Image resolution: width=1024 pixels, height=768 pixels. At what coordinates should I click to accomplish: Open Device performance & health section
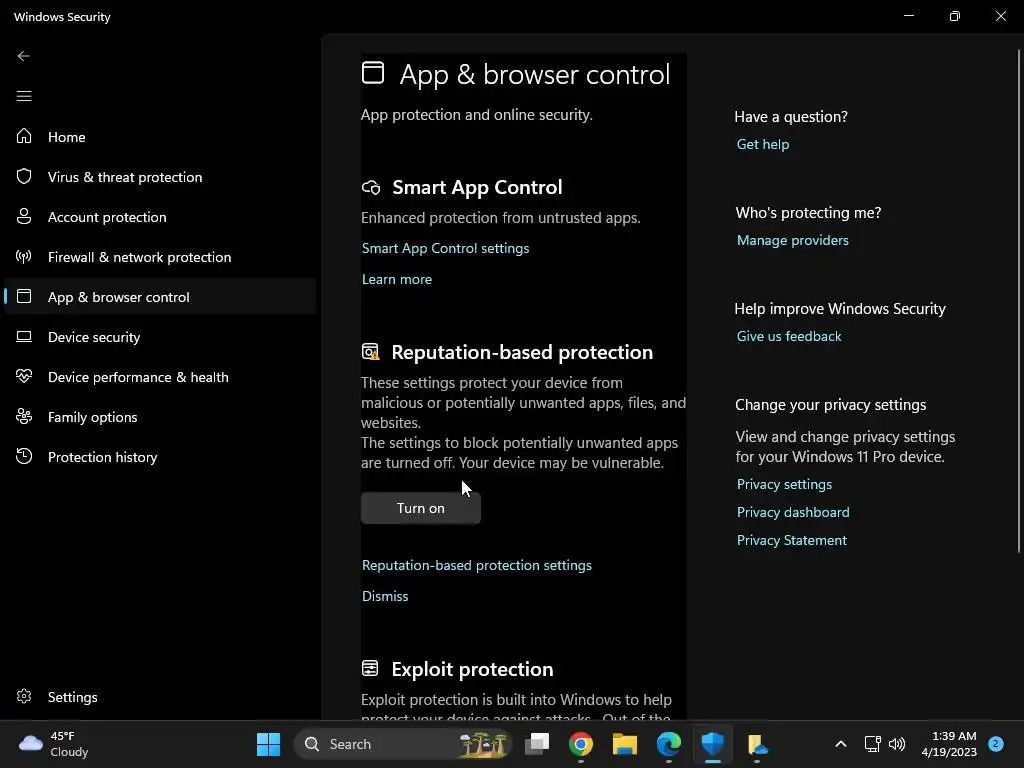pos(159,377)
